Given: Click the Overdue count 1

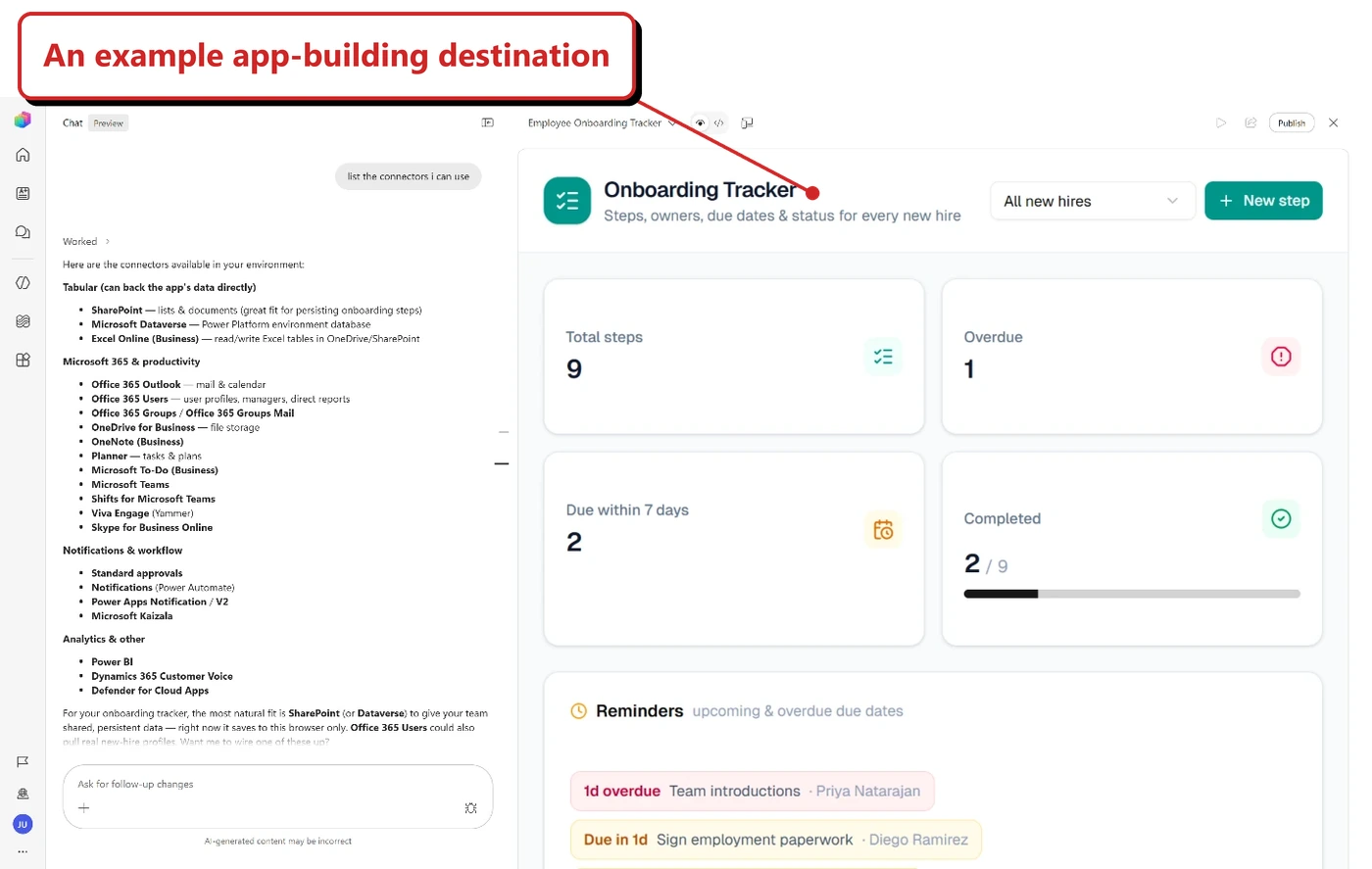Looking at the screenshot, I should [969, 369].
